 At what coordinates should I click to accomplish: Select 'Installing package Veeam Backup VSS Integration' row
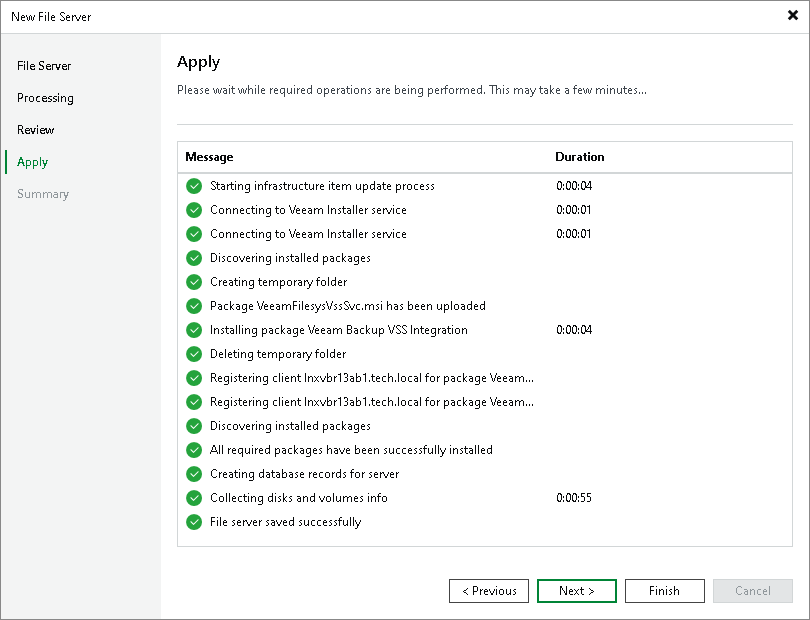(485, 330)
